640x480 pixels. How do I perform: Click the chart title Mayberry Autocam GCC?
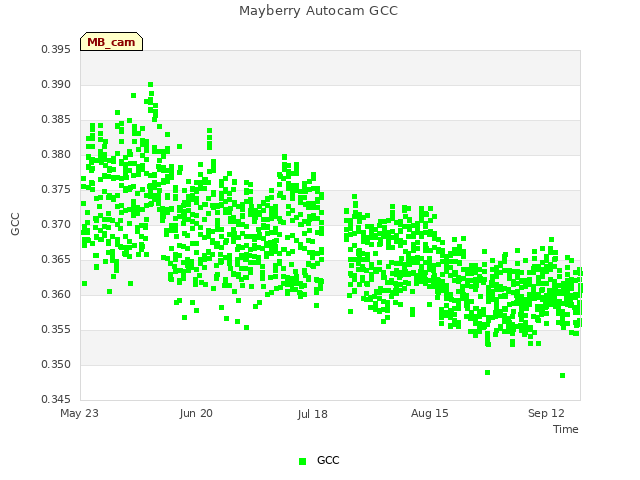tap(318, 11)
